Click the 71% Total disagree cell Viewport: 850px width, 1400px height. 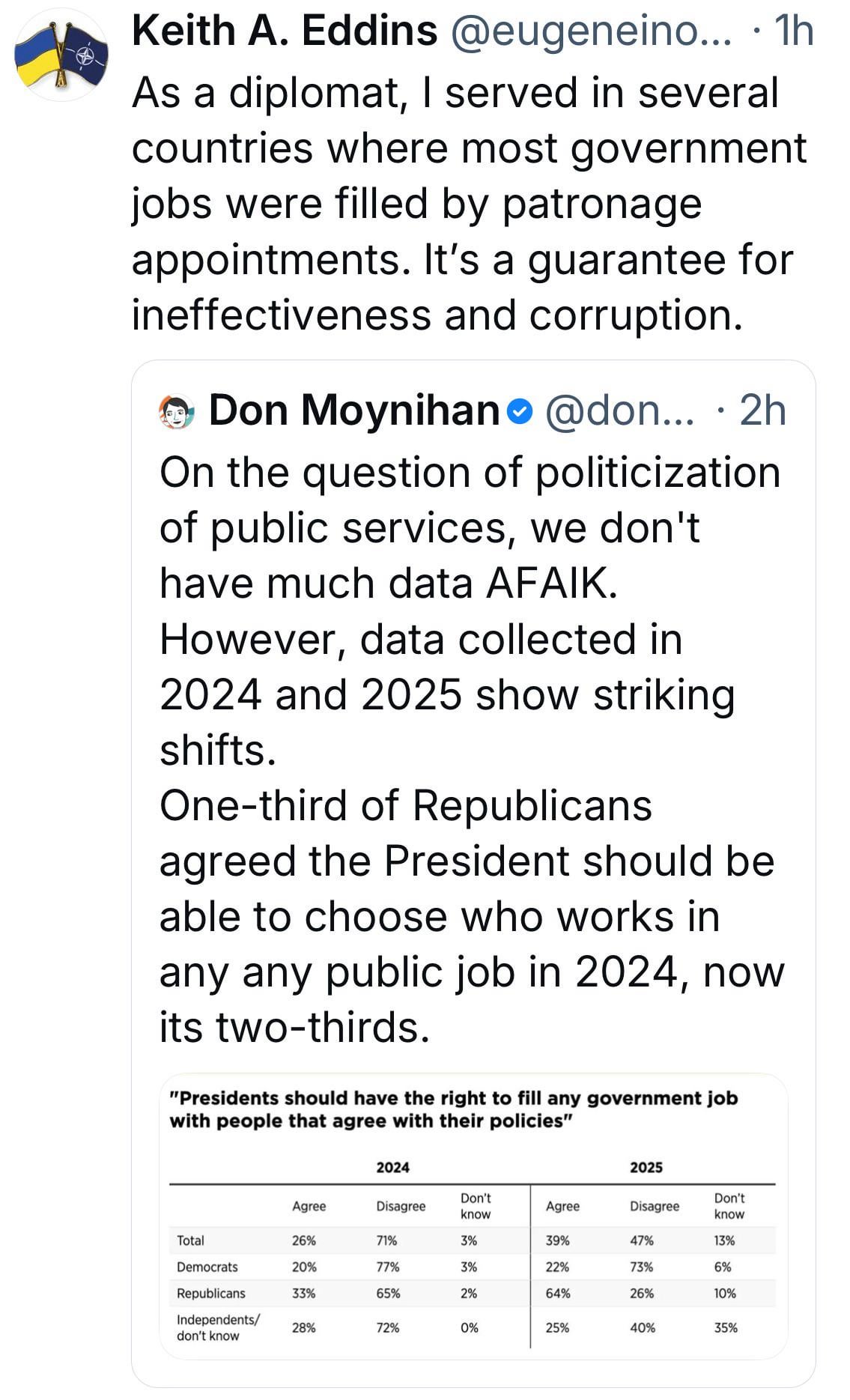(386, 1240)
